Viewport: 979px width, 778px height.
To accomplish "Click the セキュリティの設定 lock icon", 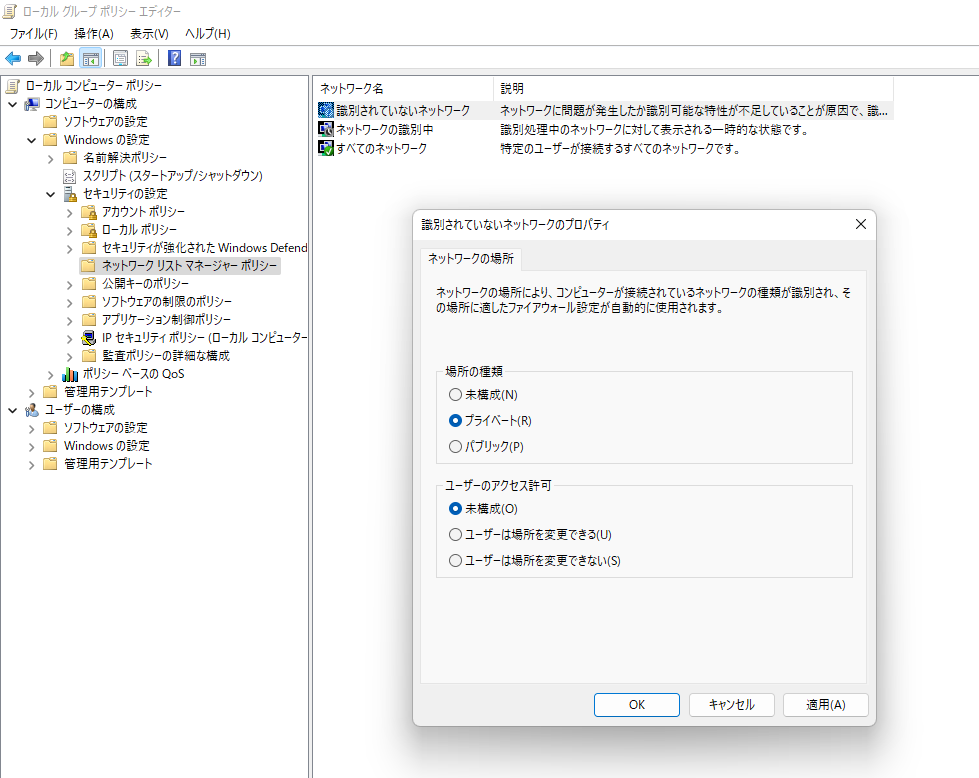I will (x=70, y=194).
